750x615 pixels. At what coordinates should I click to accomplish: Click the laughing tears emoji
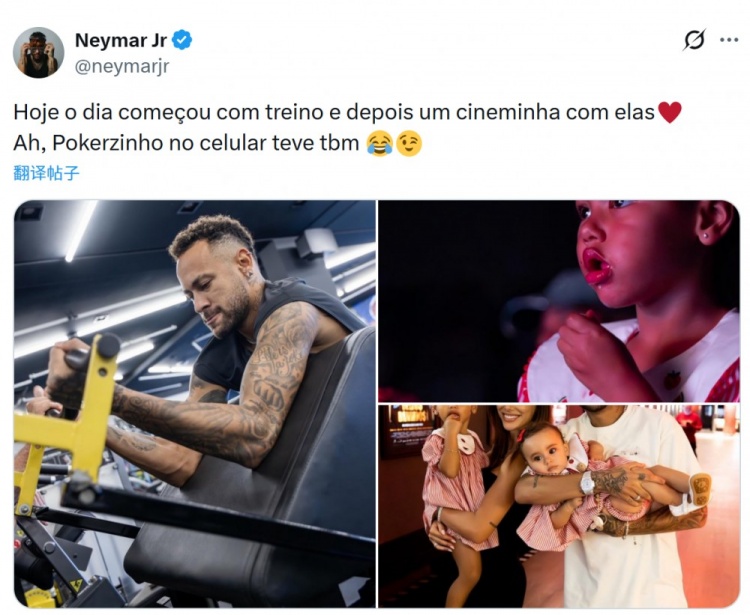[x=380, y=143]
